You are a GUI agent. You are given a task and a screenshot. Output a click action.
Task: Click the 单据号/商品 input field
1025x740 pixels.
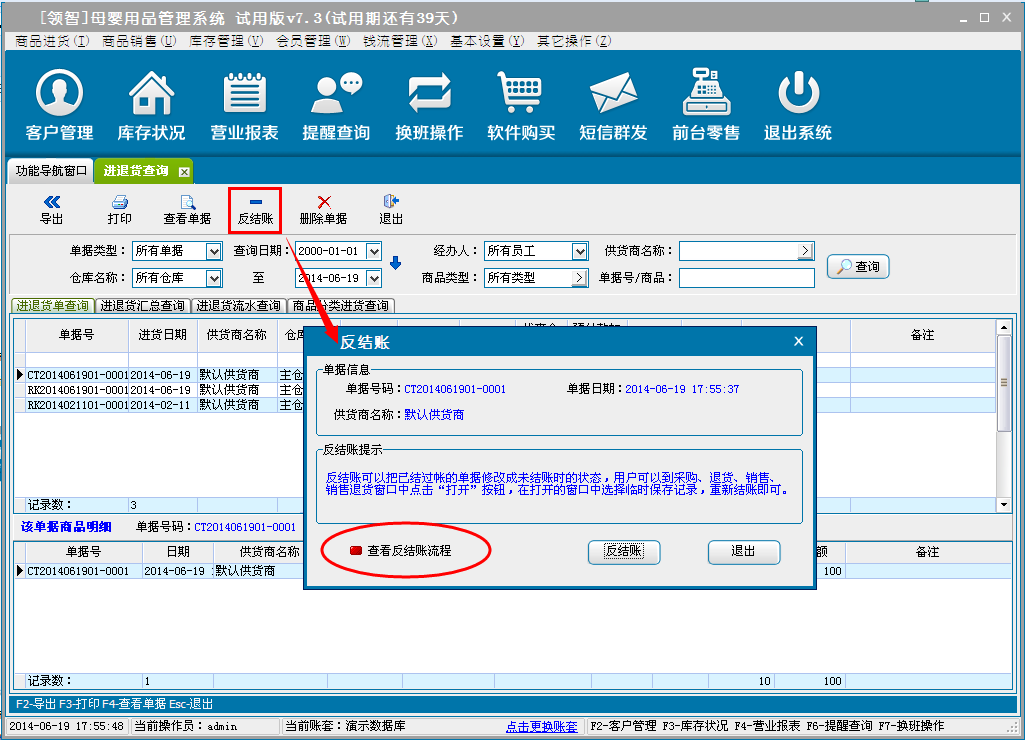click(746, 278)
